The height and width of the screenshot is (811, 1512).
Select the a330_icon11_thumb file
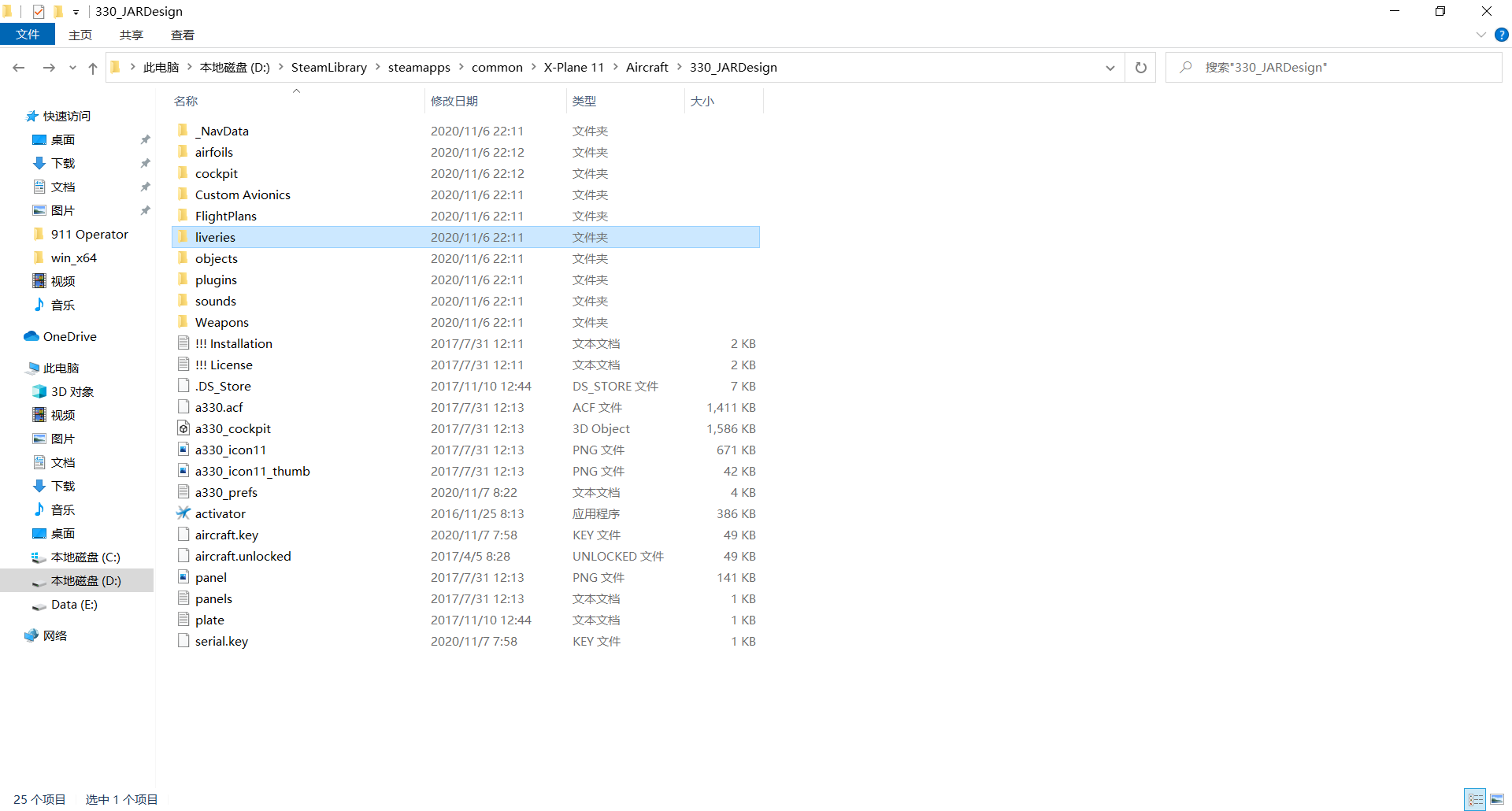465,471
